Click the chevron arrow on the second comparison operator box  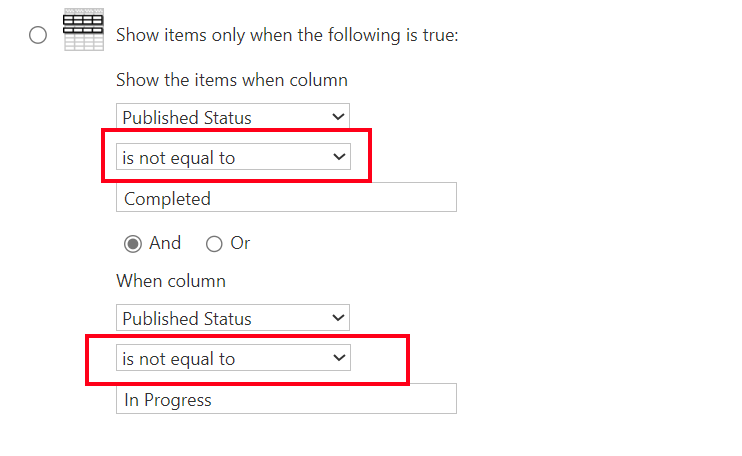338,358
